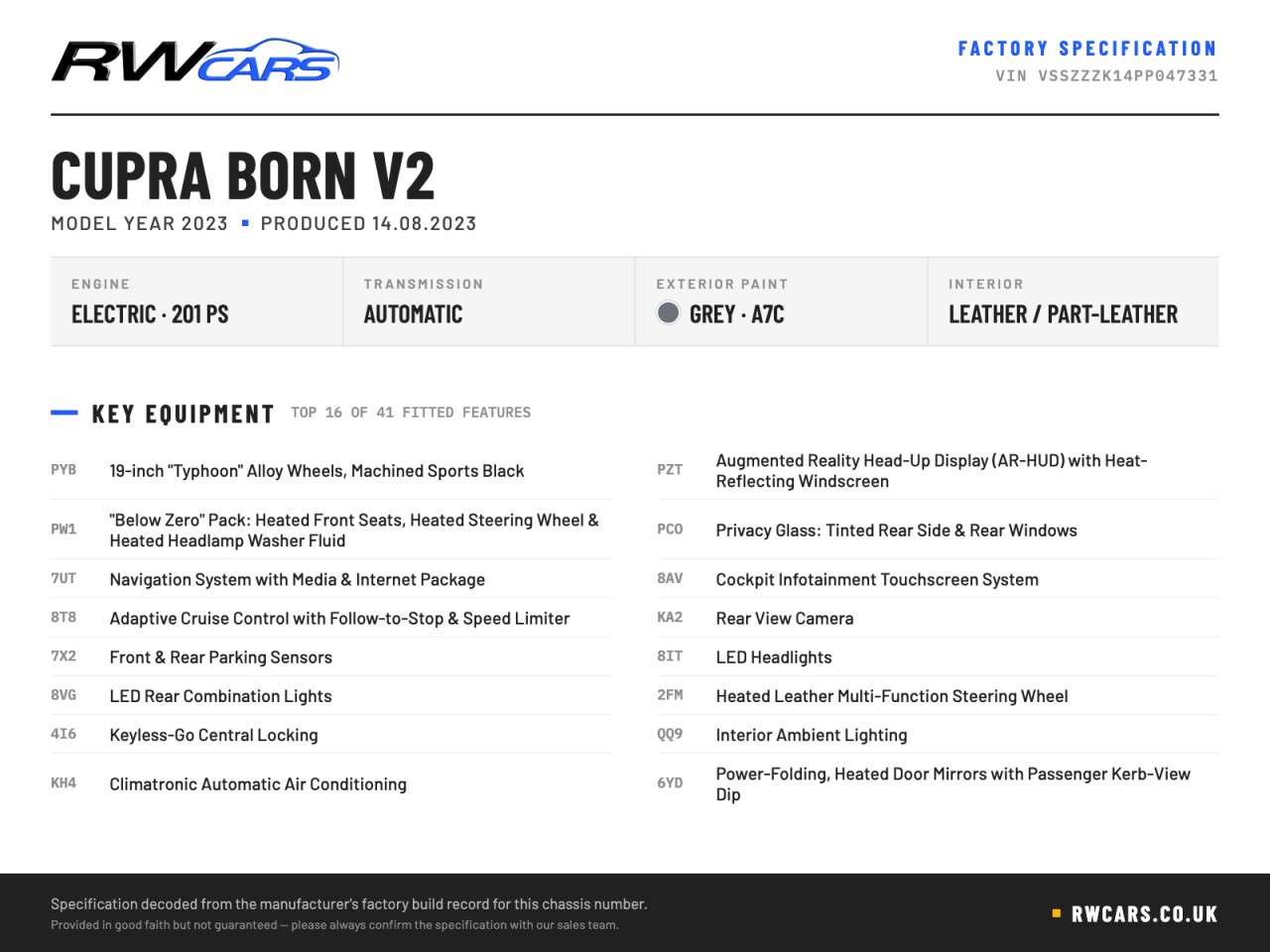
Task: Open the RWCARS.CO.UK footer link
Action: tap(1144, 914)
